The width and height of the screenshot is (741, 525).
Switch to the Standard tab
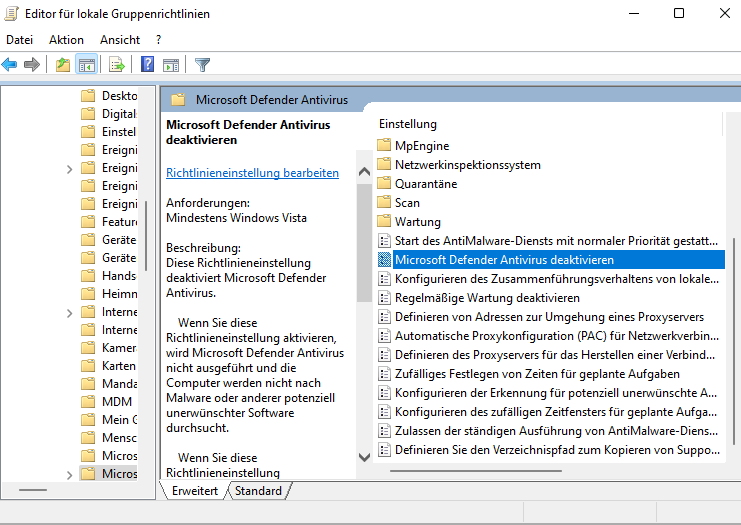click(258, 491)
